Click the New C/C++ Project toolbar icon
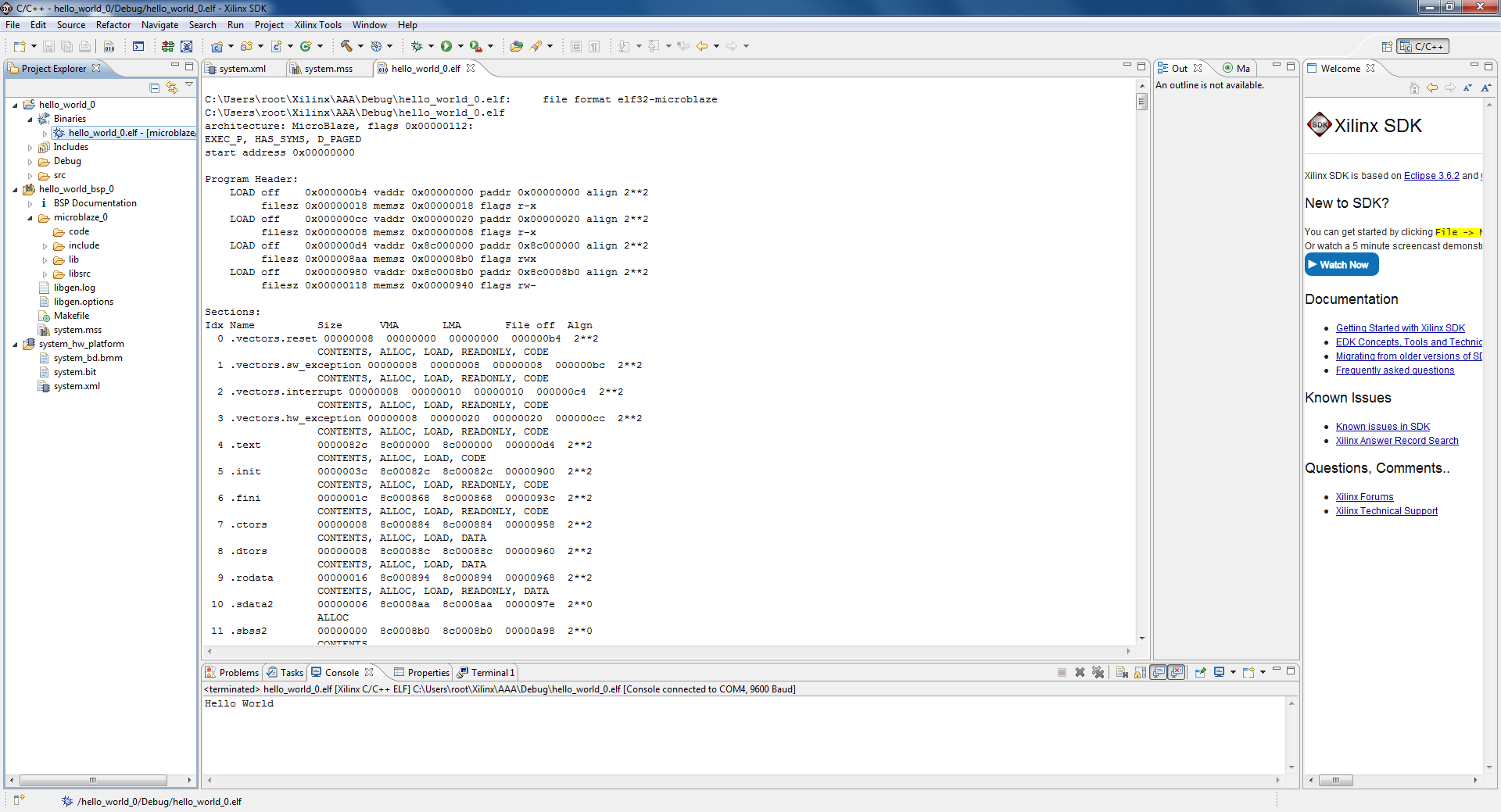Image resolution: width=1501 pixels, height=812 pixels. 217,46
